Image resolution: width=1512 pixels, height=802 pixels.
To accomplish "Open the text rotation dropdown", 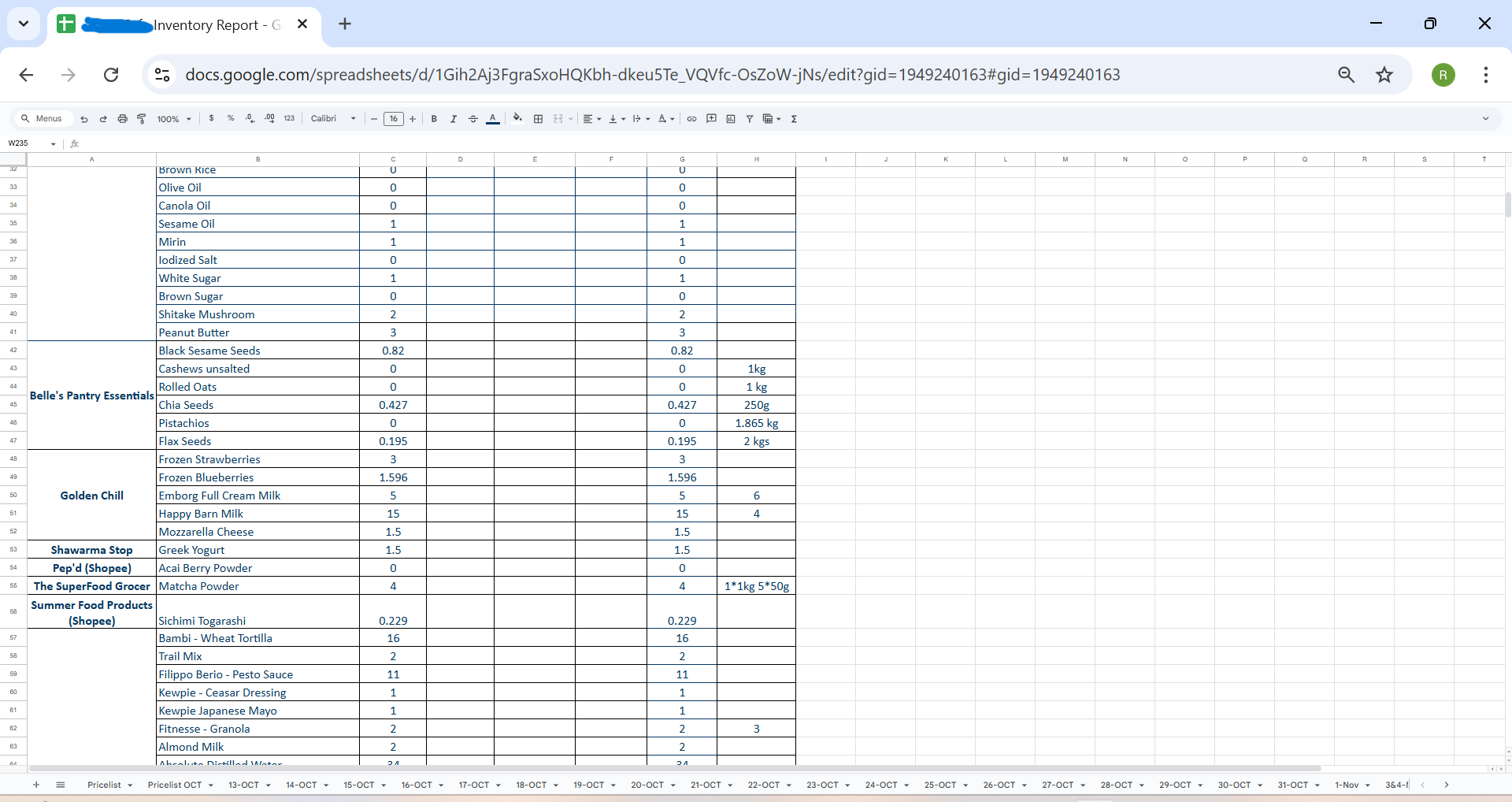I will tap(666, 119).
